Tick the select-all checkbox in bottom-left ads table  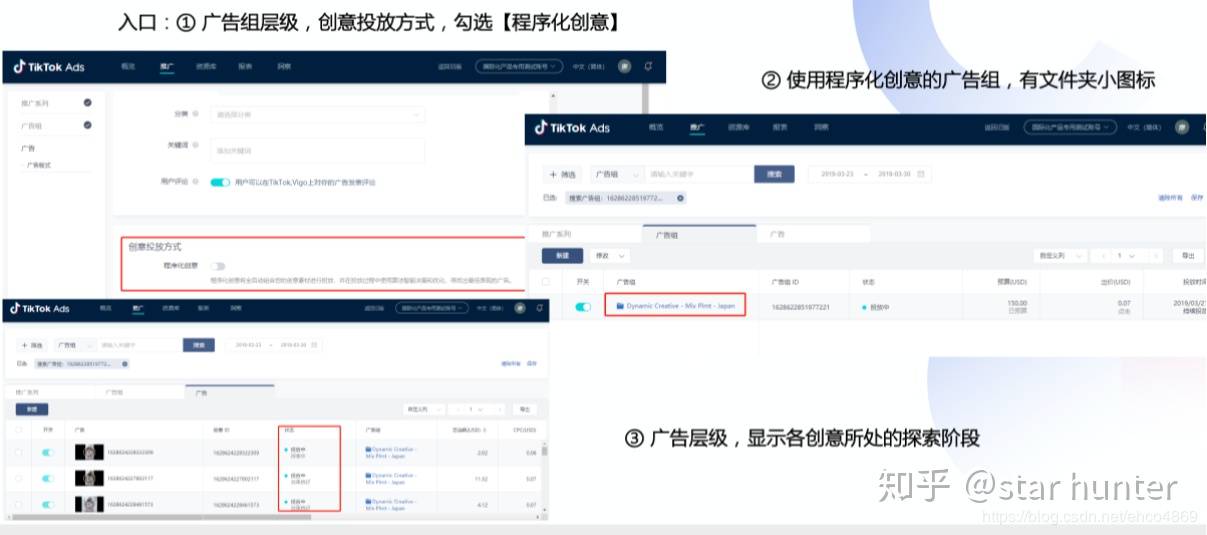pos(18,429)
